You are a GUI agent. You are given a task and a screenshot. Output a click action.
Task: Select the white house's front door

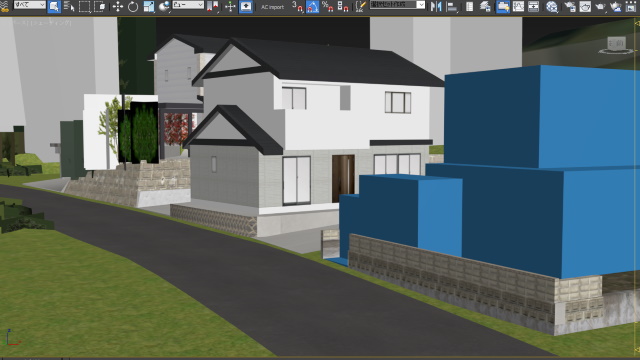[x=343, y=178]
